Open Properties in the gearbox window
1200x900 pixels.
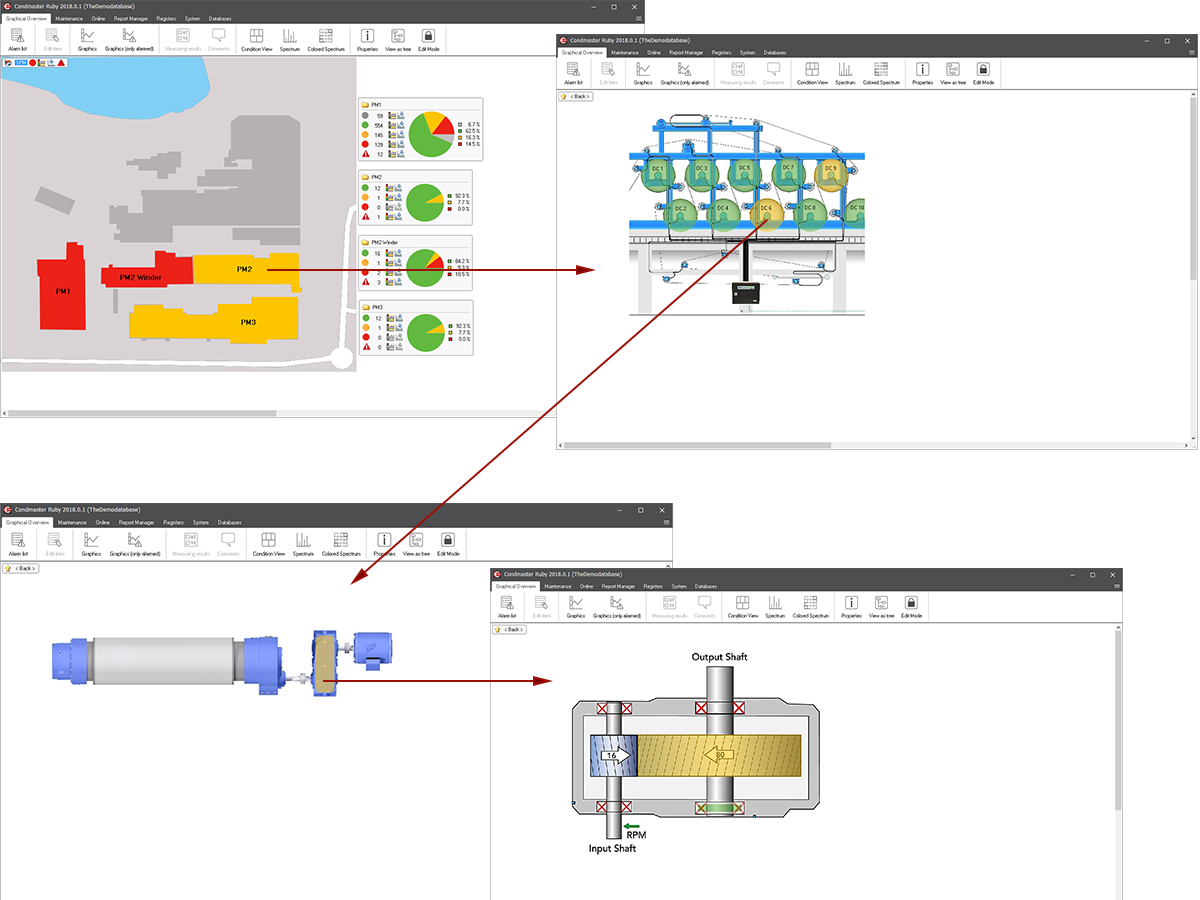[851, 608]
